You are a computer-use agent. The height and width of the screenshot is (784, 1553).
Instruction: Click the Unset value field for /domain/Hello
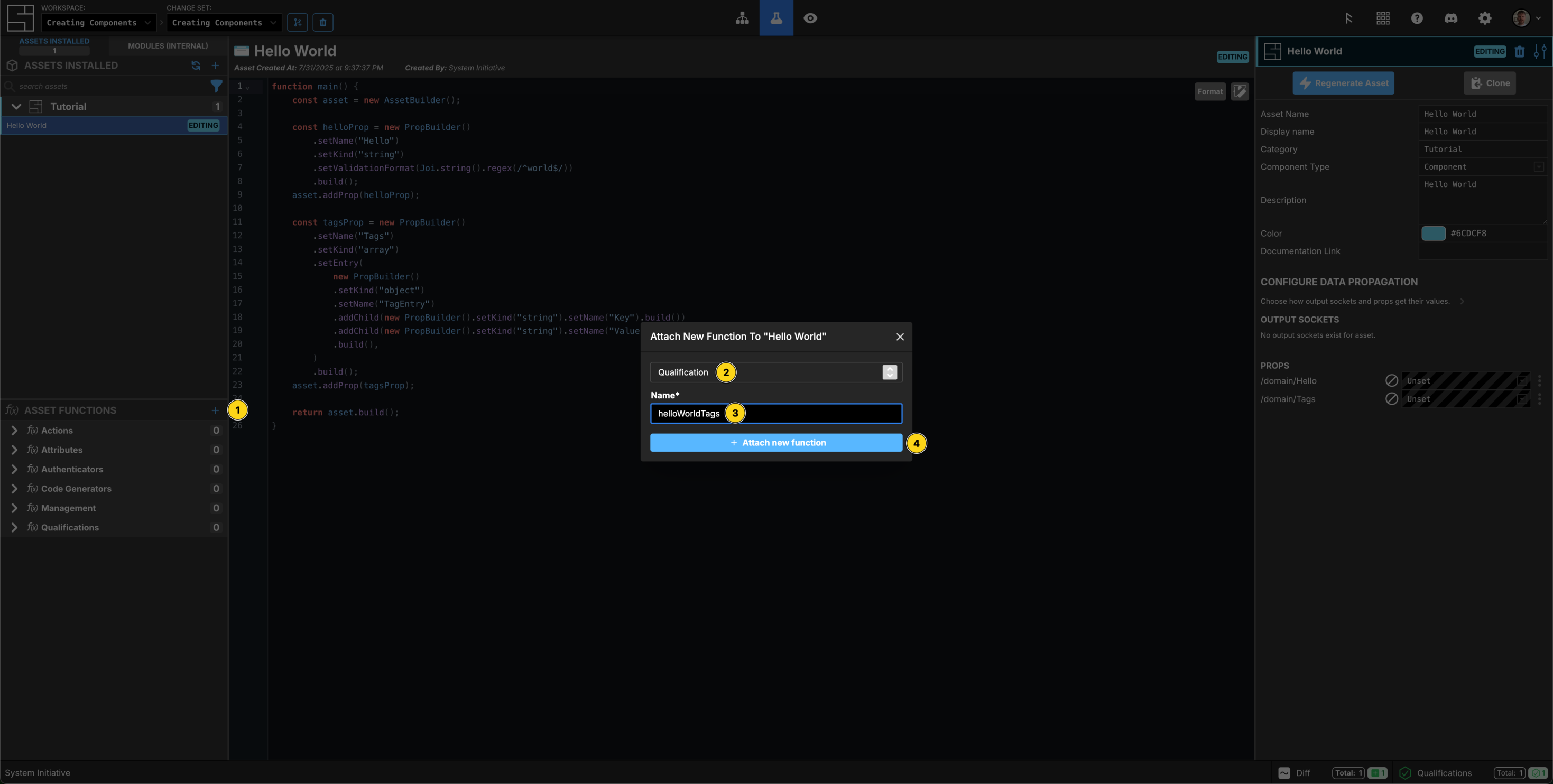click(x=1466, y=381)
